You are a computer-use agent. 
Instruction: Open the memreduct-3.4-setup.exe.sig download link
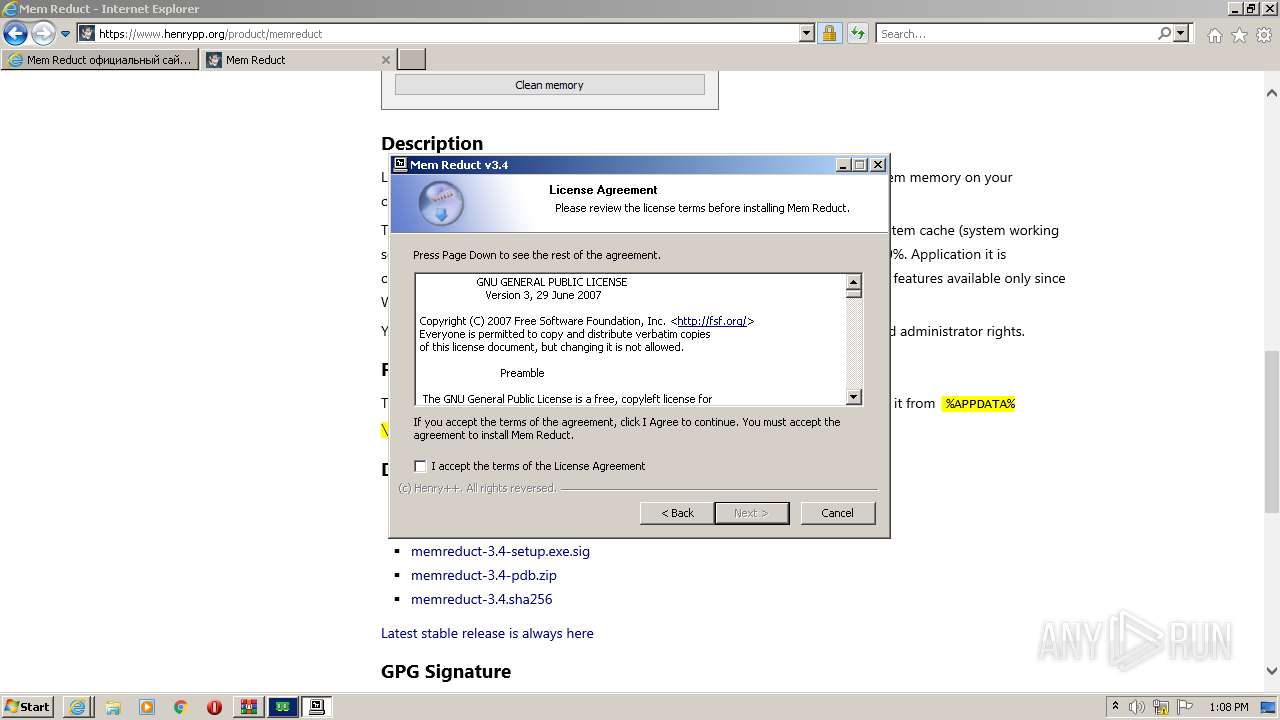(x=500, y=551)
